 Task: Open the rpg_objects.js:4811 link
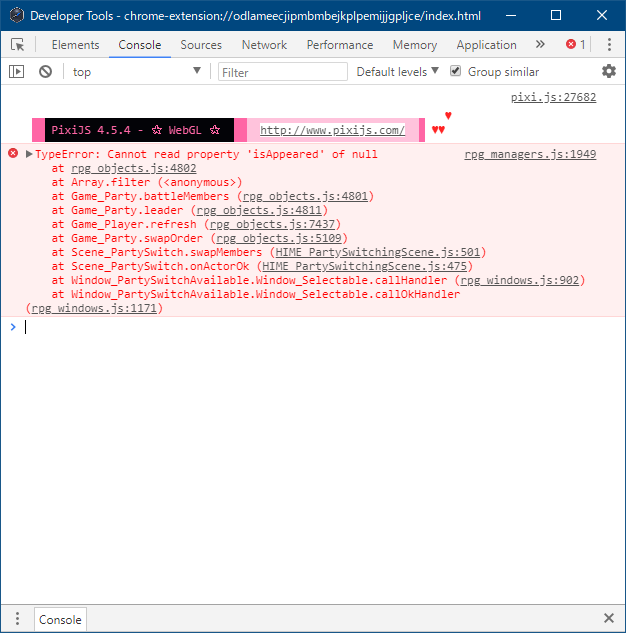(x=259, y=210)
